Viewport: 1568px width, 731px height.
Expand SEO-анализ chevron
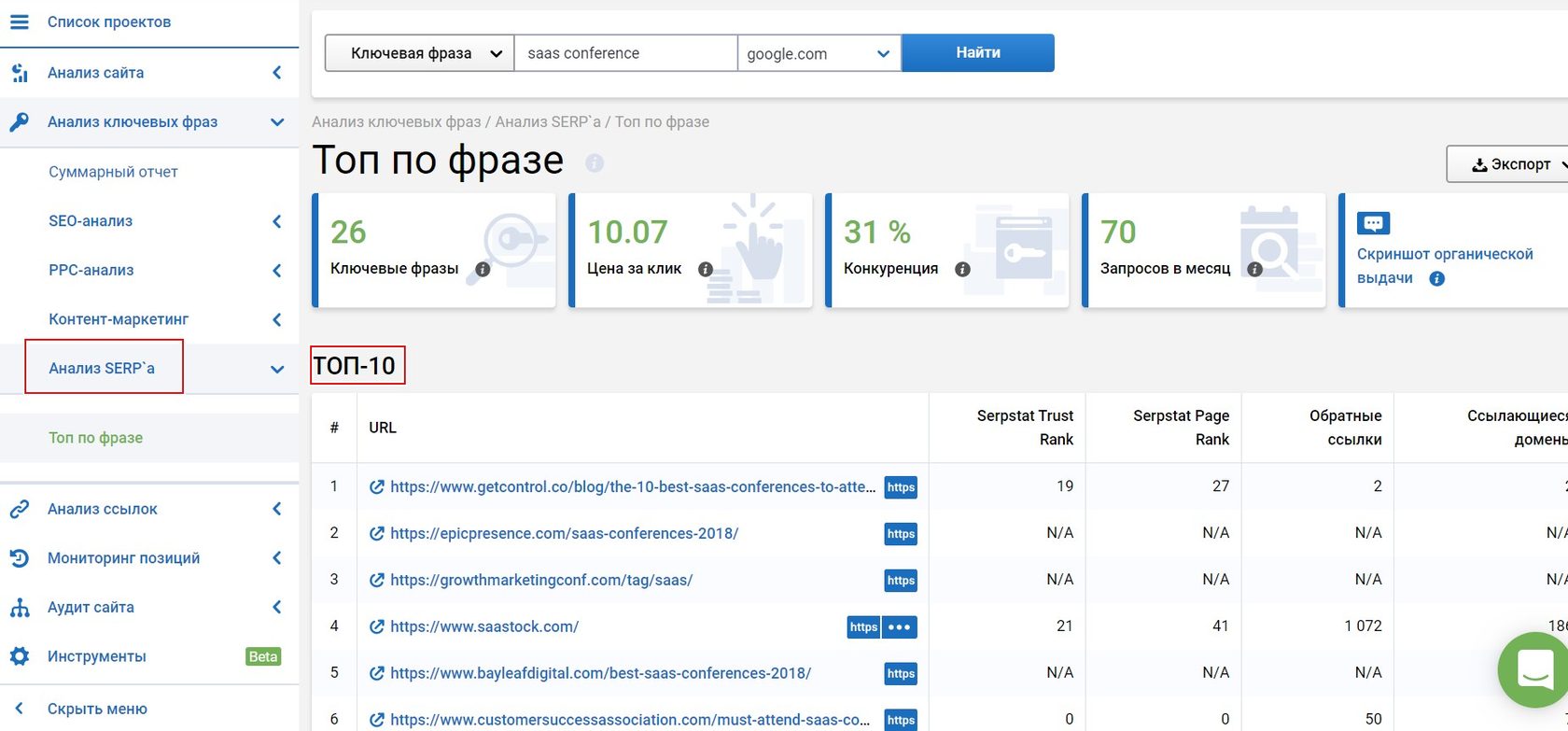click(x=277, y=221)
